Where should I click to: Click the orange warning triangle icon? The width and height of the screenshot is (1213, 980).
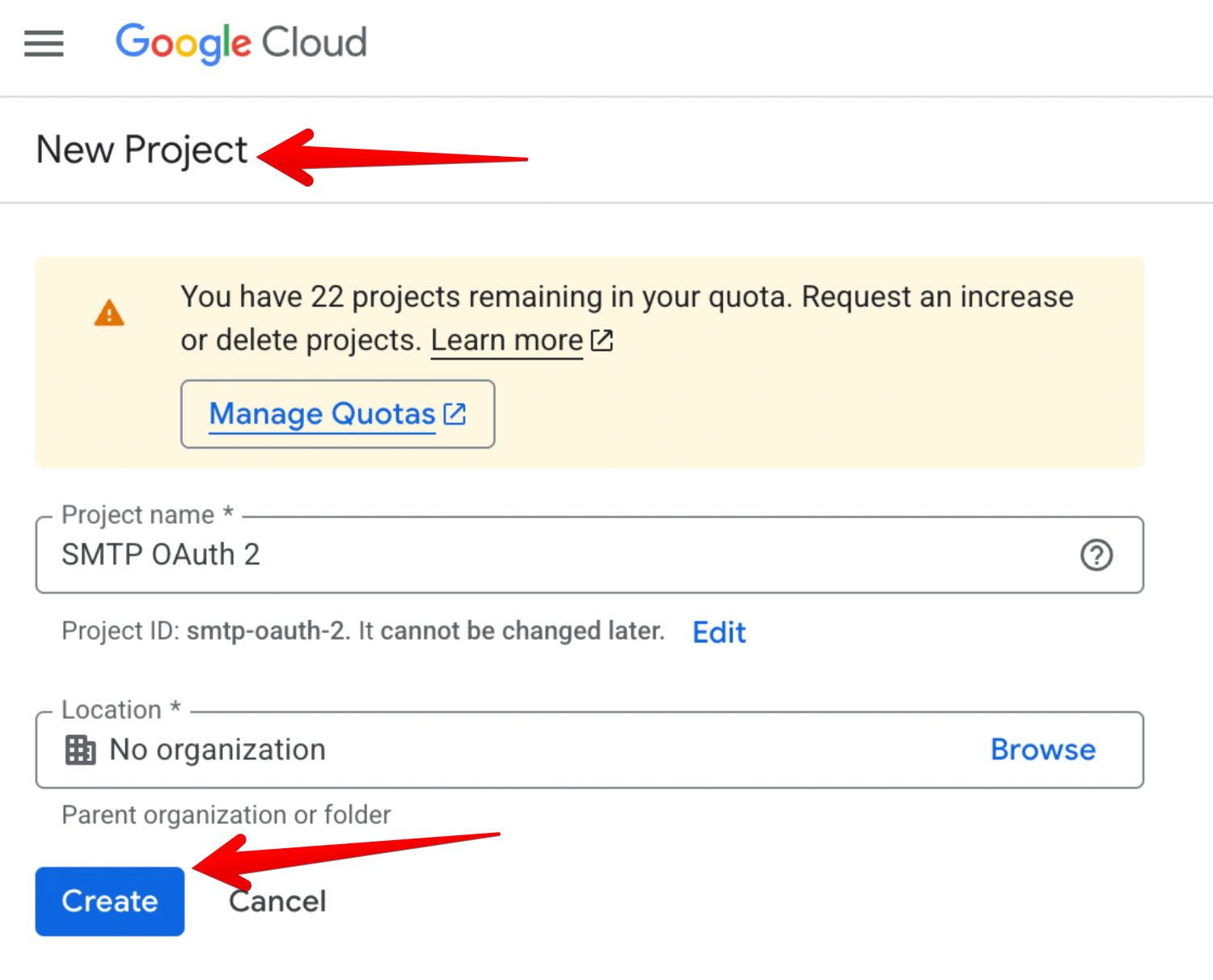(109, 313)
